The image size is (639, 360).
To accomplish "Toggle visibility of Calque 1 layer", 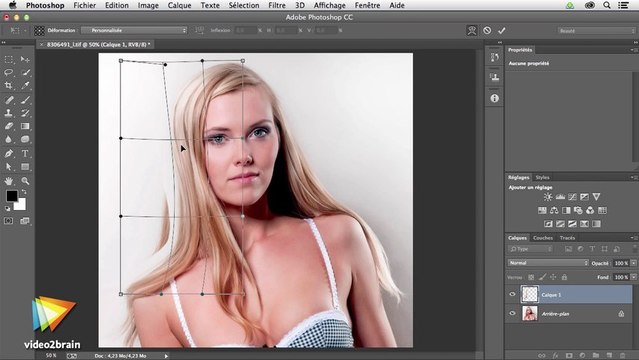I will tap(512, 294).
